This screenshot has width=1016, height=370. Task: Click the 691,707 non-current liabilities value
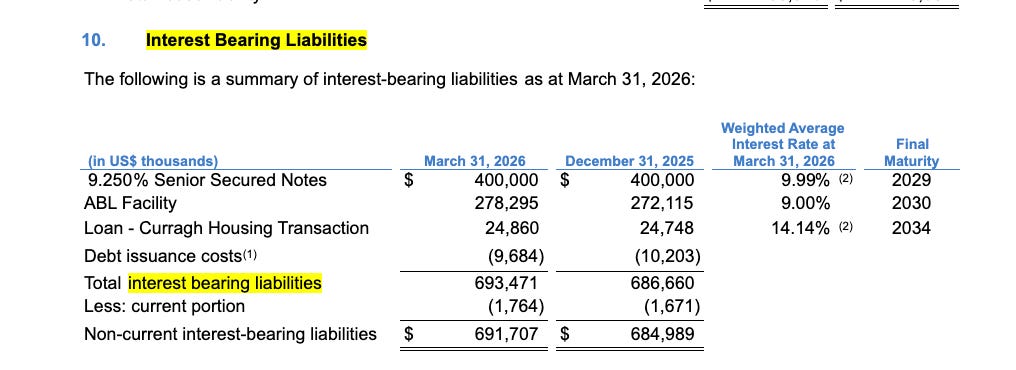tap(505, 334)
